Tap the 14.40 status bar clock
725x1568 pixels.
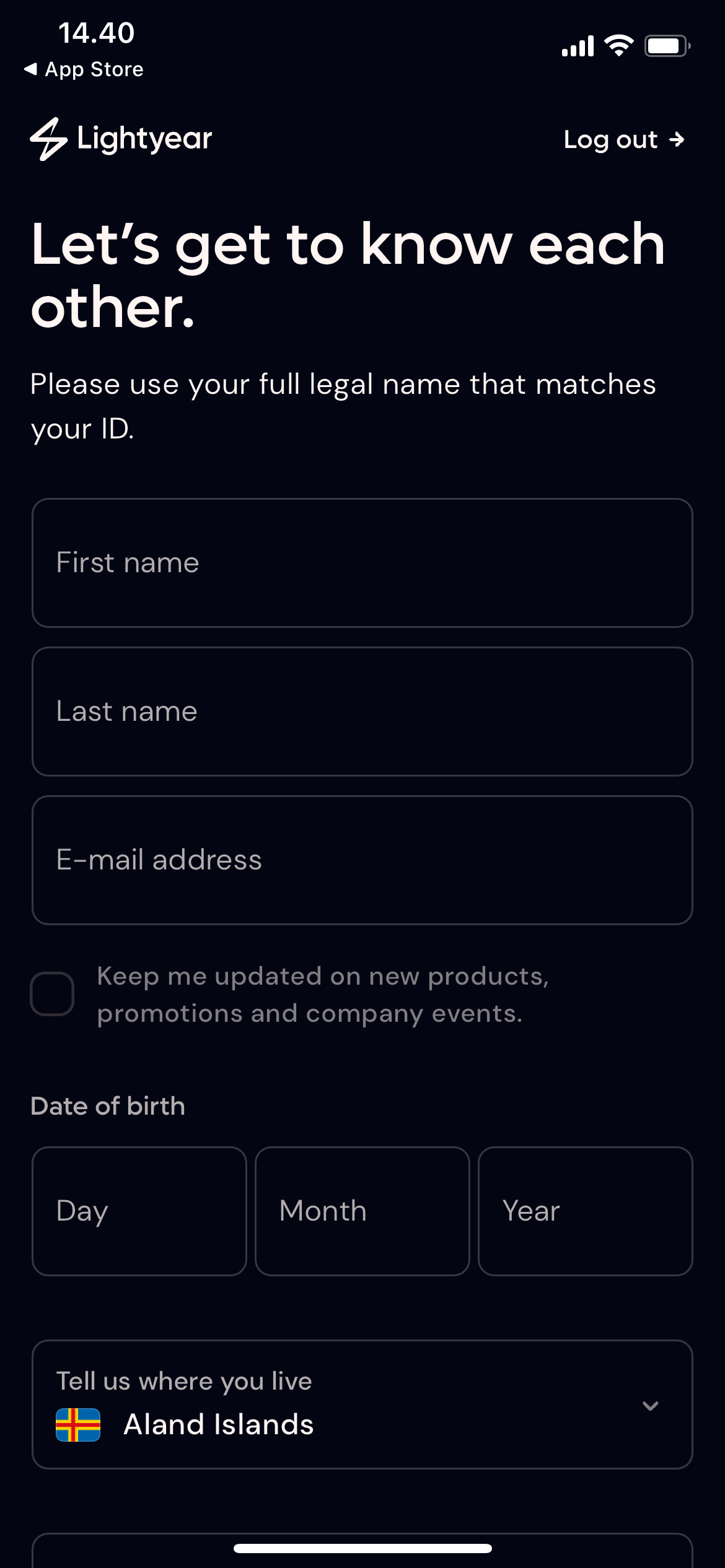coord(97,33)
